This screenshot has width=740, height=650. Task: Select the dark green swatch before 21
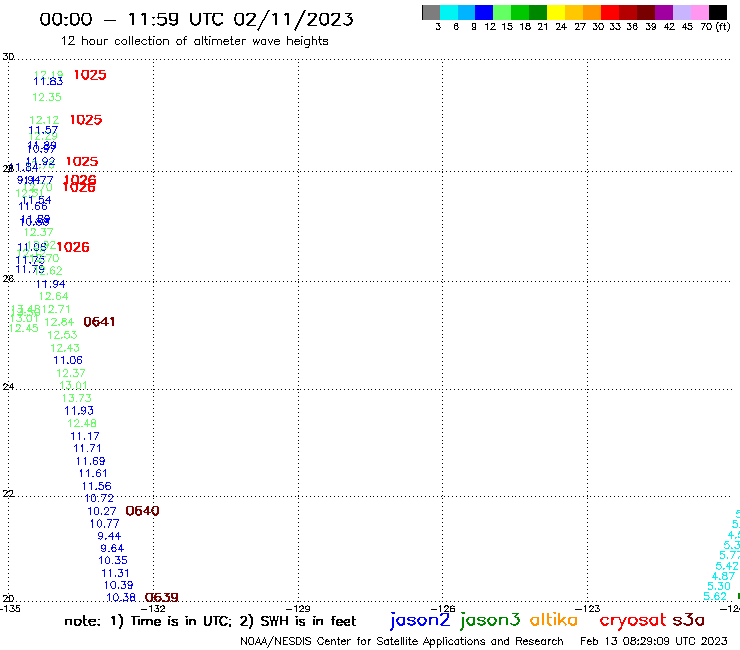tap(538, 12)
